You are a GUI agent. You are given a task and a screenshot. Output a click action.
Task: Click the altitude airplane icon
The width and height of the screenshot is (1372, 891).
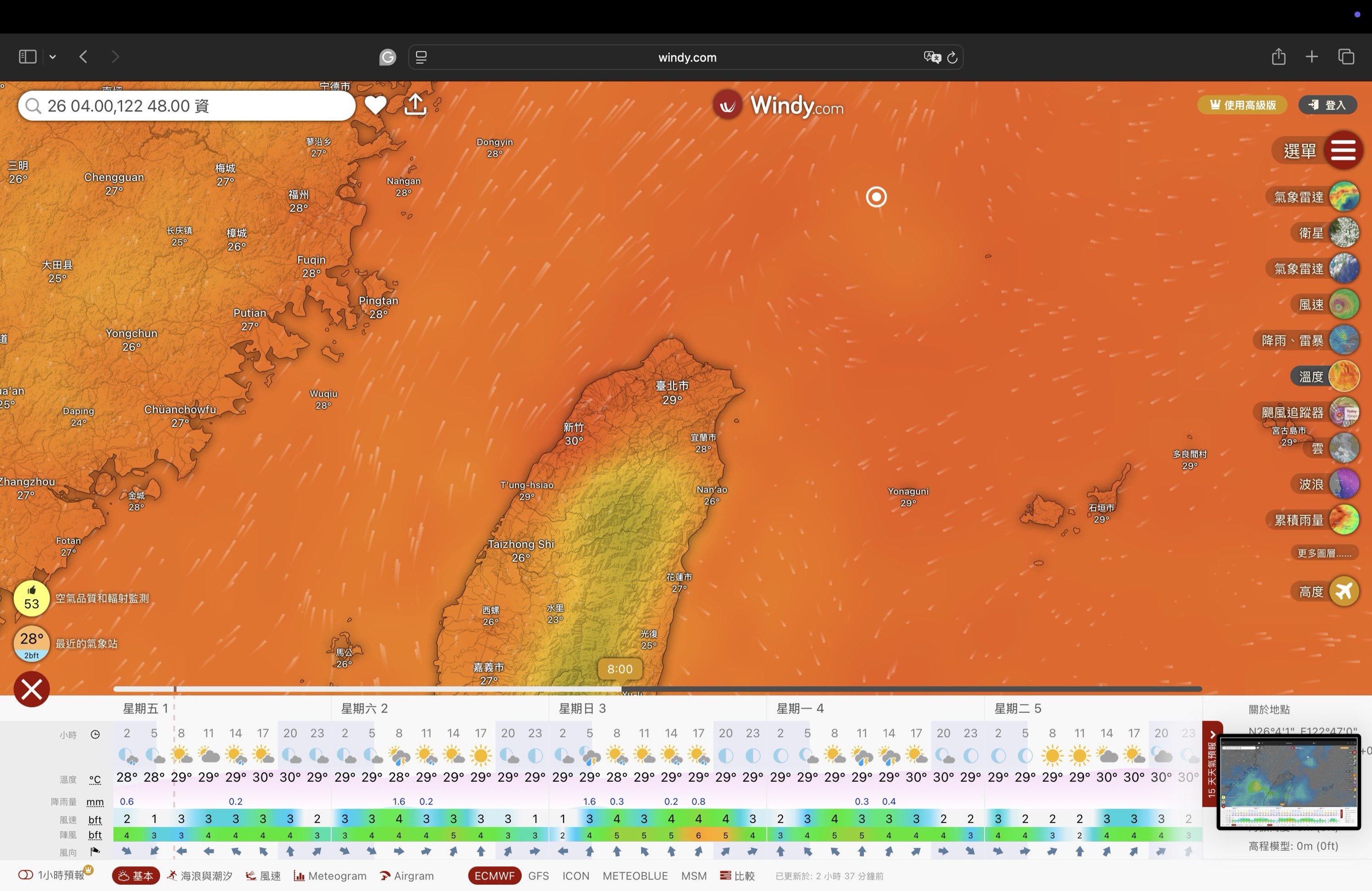click(x=1344, y=591)
